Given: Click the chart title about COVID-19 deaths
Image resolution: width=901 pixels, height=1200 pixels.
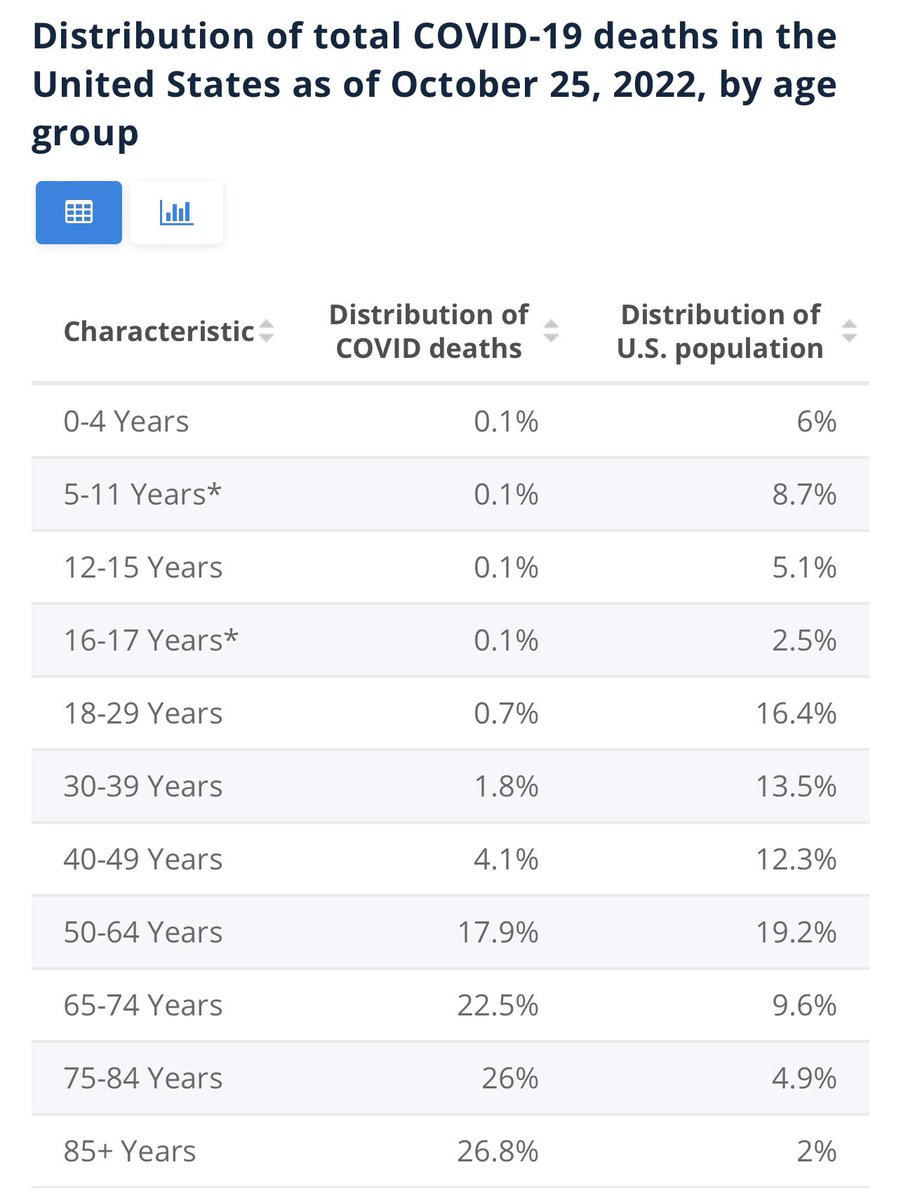Looking at the screenshot, I should coord(434,85).
